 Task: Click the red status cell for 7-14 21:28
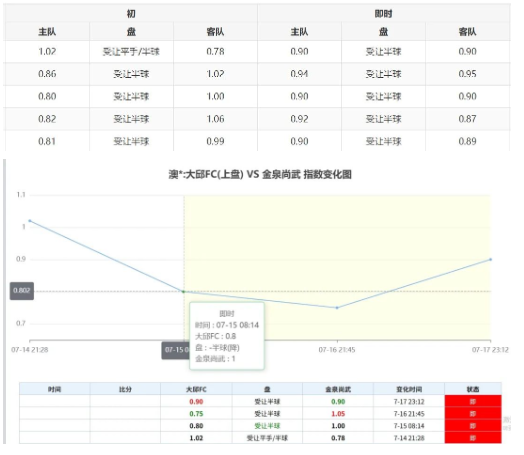pyautogui.click(x=473, y=438)
